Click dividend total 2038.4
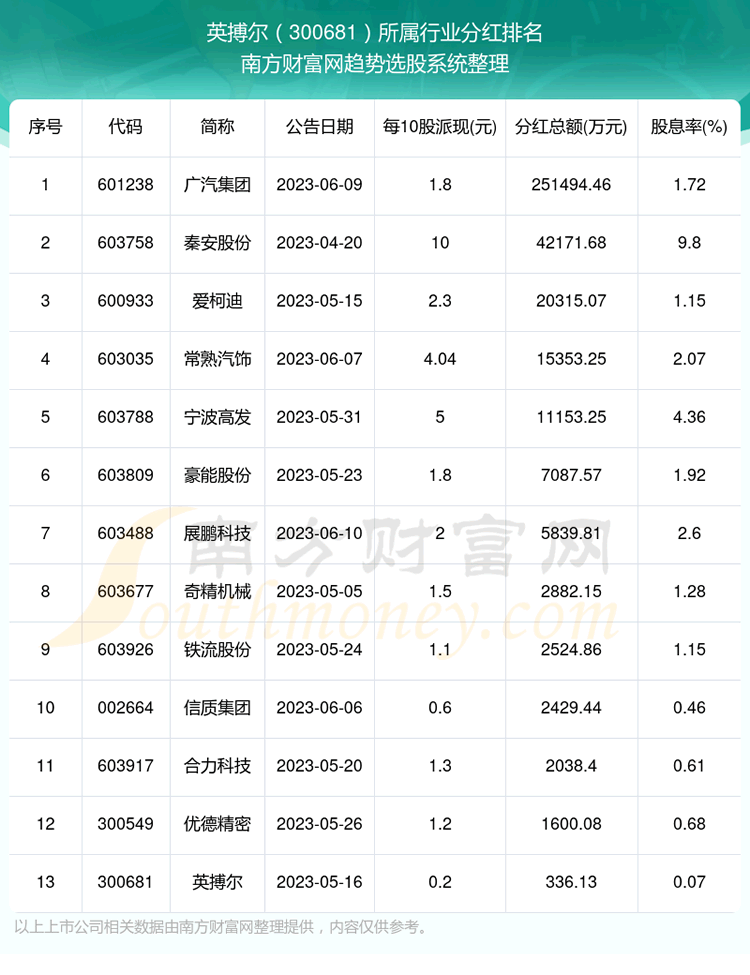 [571, 765]
